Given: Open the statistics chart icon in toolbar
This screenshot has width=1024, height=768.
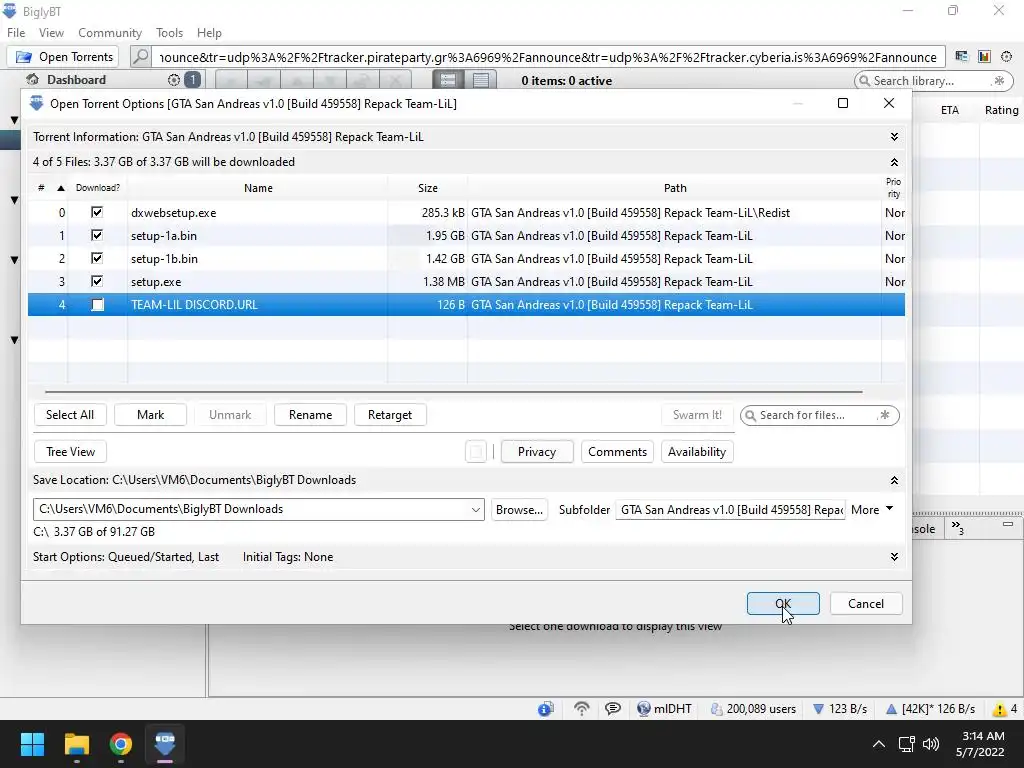Looking at the screenshot, I should pyautogui.click(x=984, y=57).
